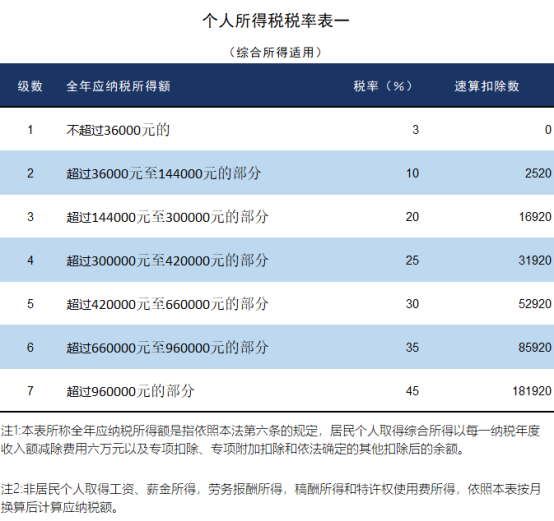Select the row 不超过36000元的
Viewport: 554px width, 521px height.
pyautogui.click(x=277, y=129)
